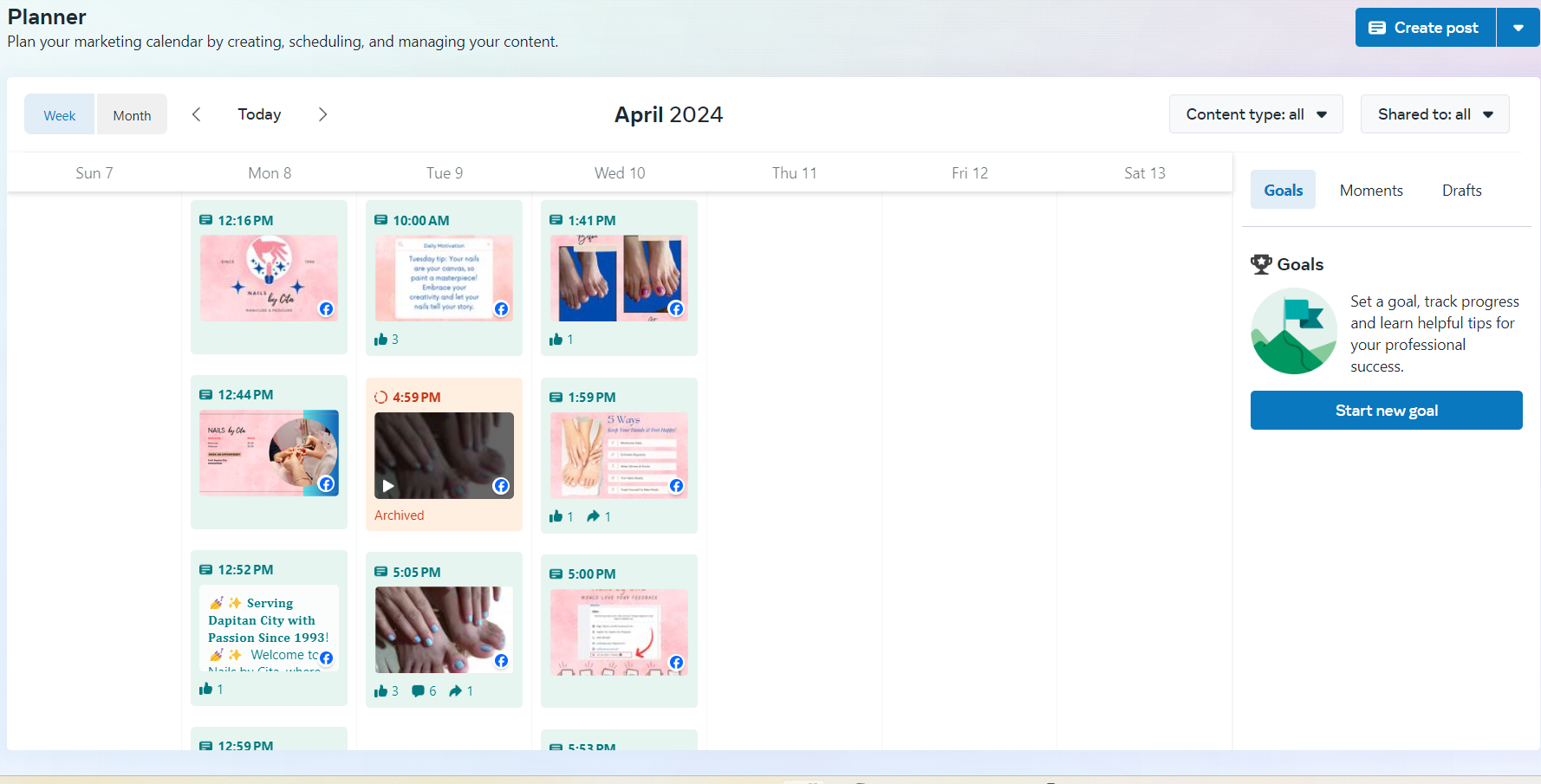This screenshot has height=784, width=1541.
Task: Open the 12:16 PM Nails by Cita logo thumbnail
Action: pos(269,278)
